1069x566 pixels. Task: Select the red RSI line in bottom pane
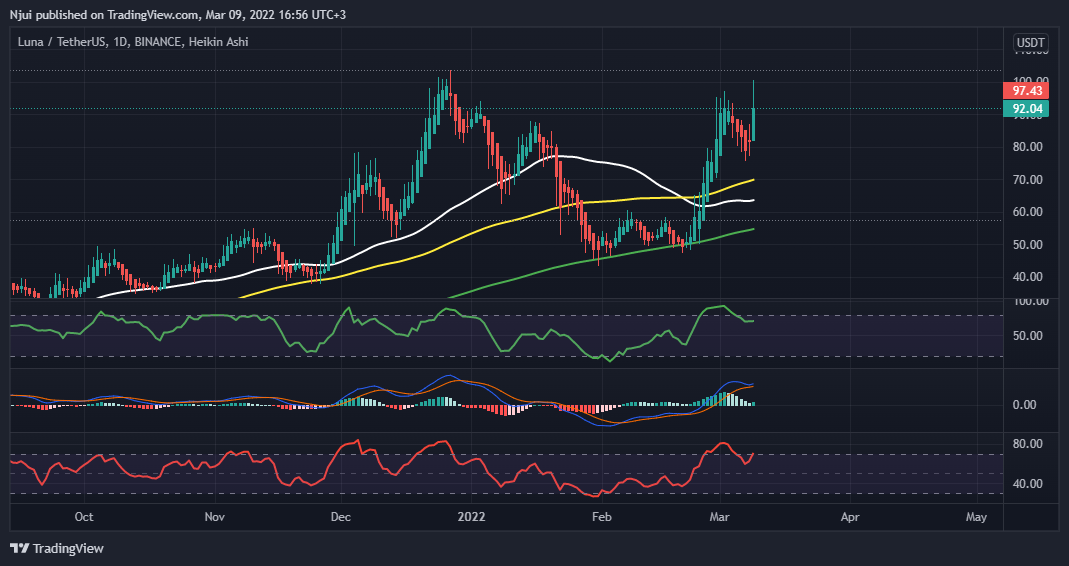(x=470, y=466)
